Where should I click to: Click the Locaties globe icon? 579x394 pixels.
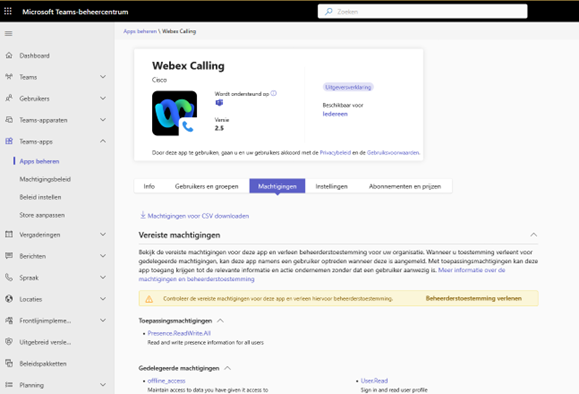pyautogui.click(x=9, y=299)
